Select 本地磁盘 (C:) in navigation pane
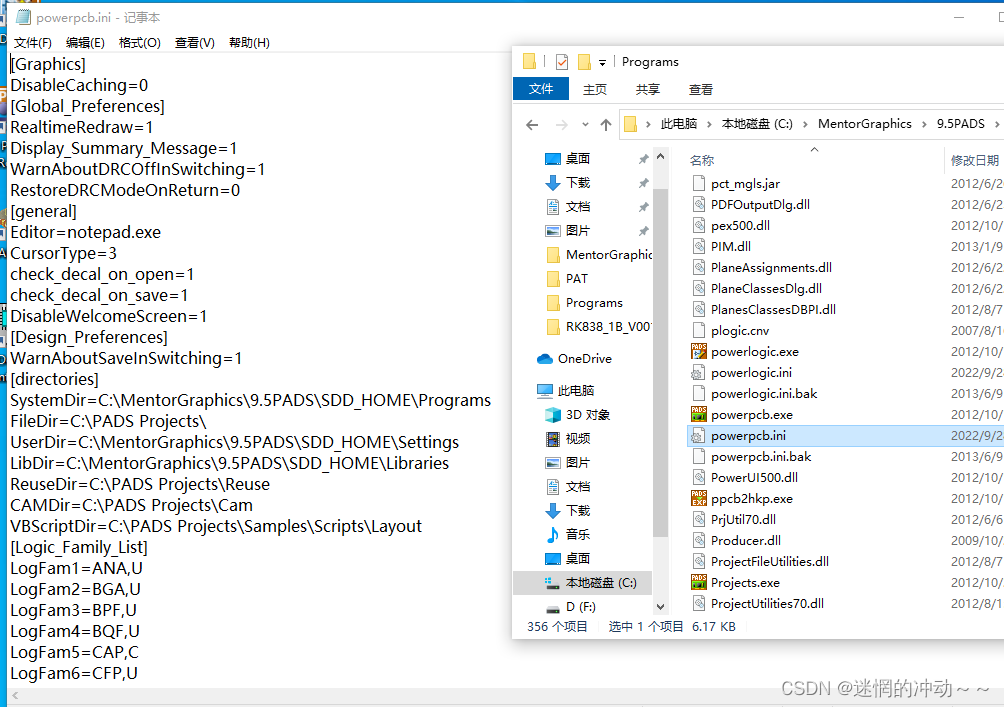 (x=601, y=583)
